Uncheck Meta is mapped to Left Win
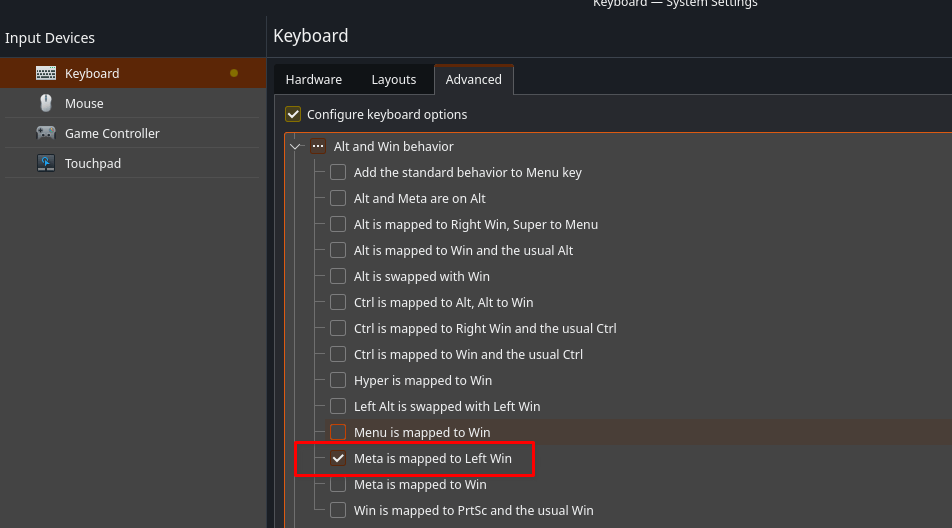Image resolution: width=952 pixels, height=528 pixels. point(338,458)
